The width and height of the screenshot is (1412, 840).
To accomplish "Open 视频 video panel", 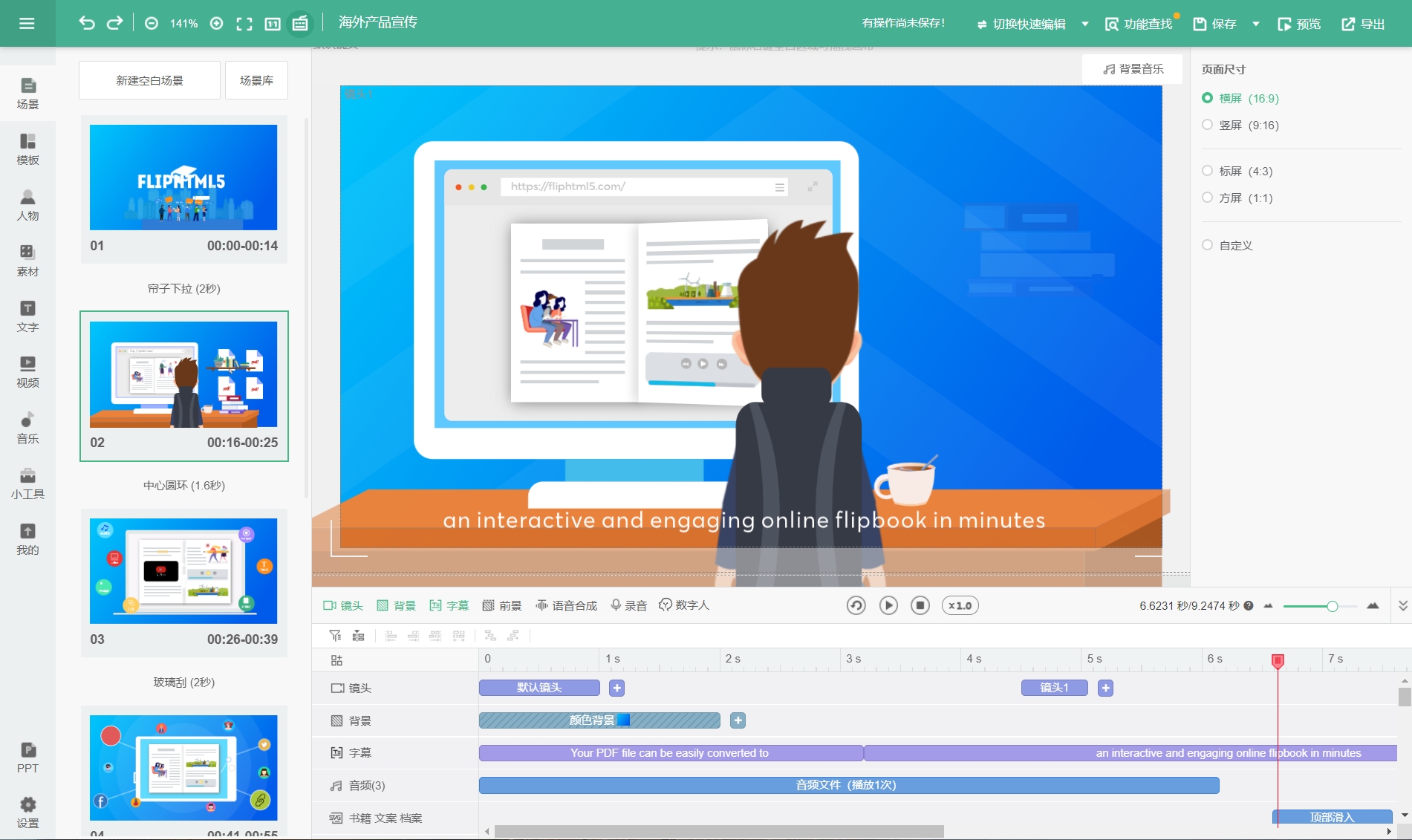I will pyautogui.click(x=27, y=372).
